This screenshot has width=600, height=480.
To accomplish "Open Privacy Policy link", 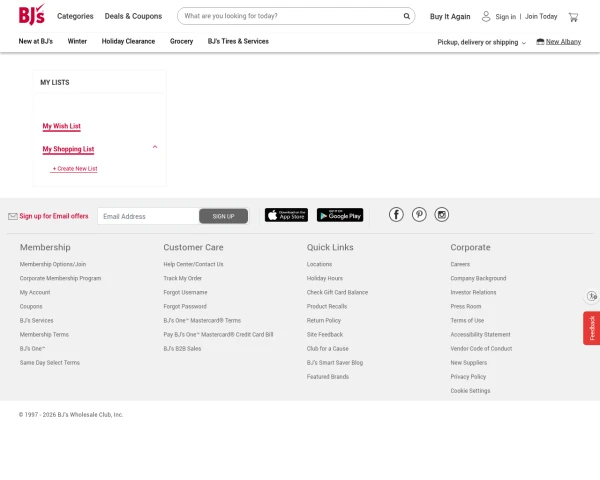I will 468,377.
